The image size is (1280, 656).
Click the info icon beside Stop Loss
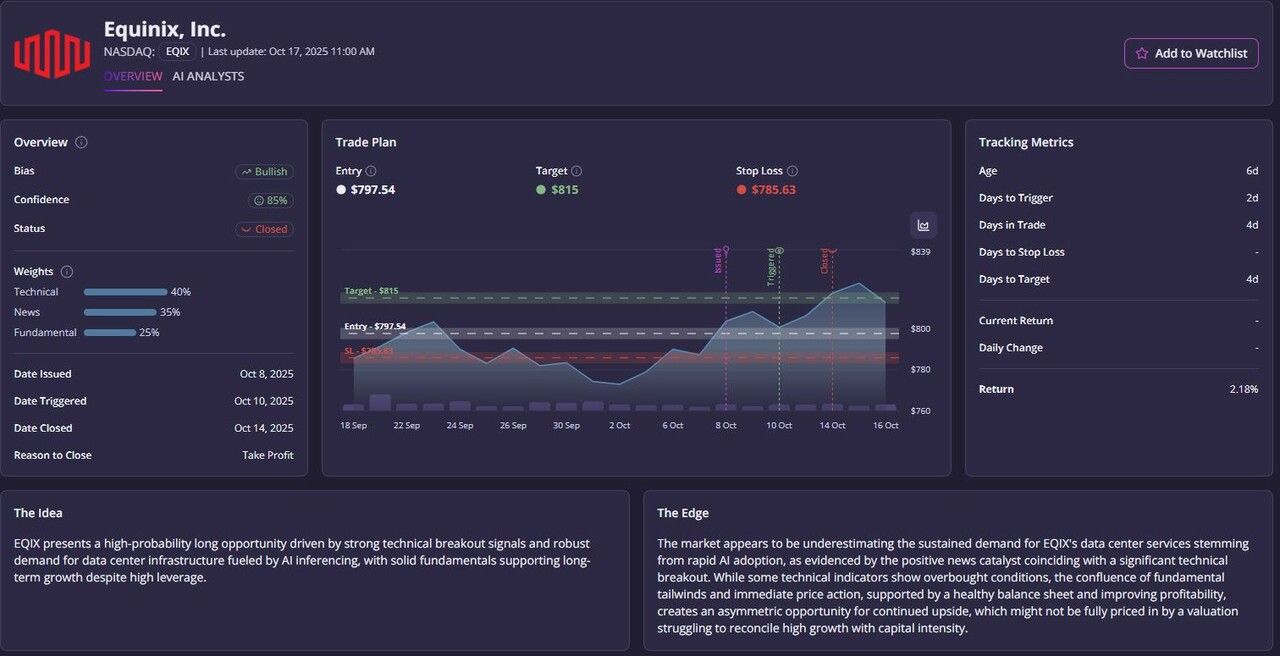[x=792, y=171]
